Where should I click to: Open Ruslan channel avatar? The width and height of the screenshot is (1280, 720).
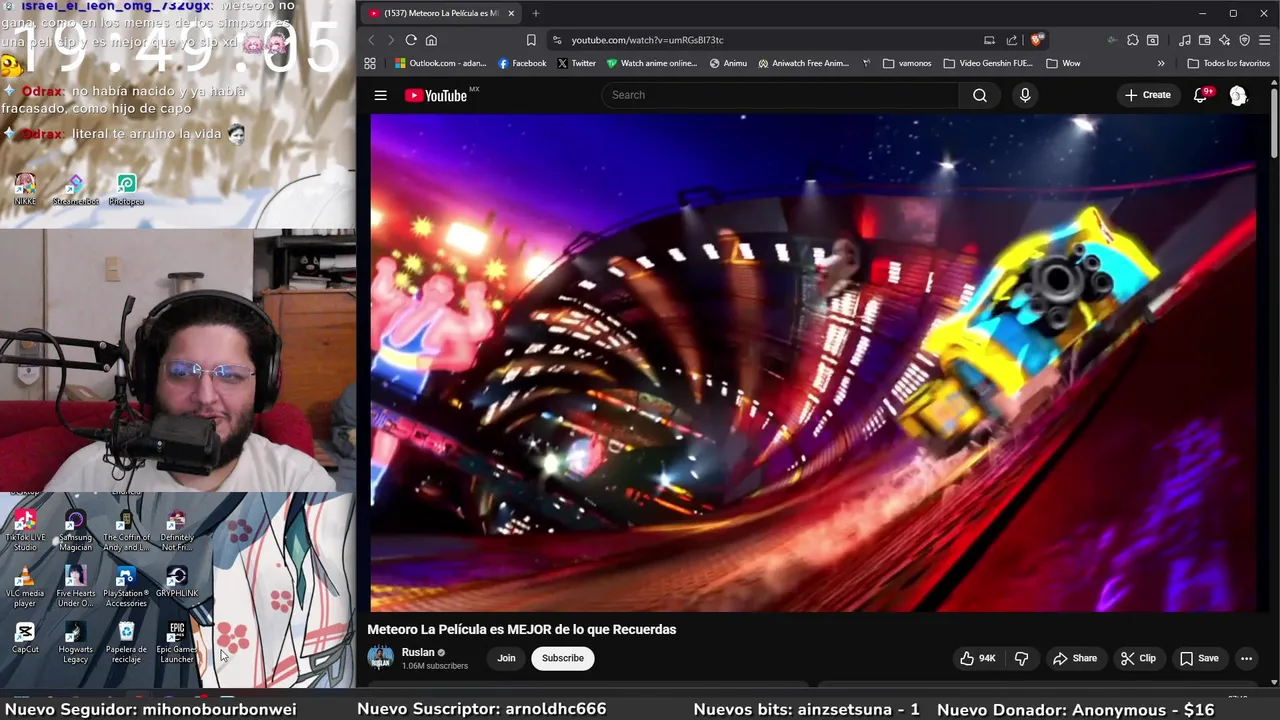coord(380,658)
